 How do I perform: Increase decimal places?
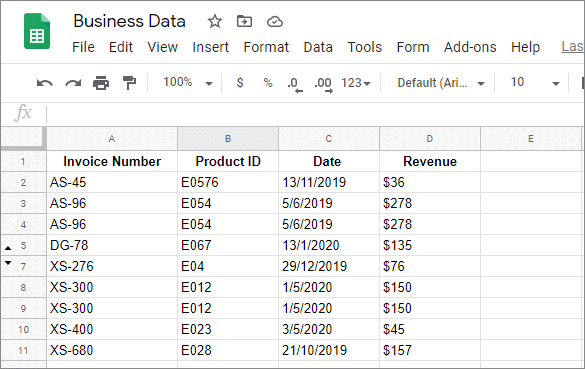click(x=323, y=84)
